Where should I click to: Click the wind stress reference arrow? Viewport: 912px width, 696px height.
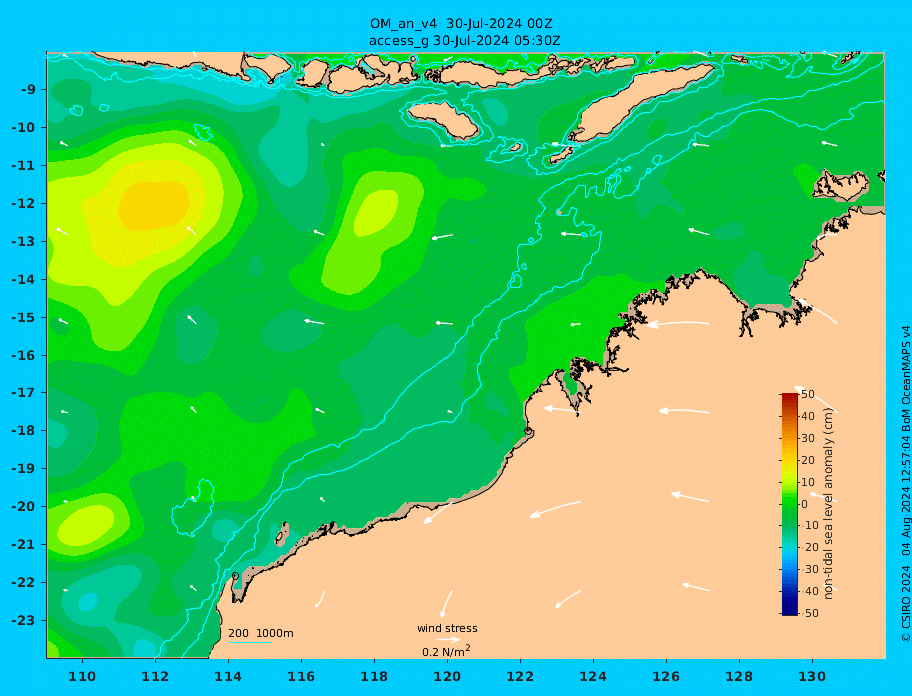coord(447,640)
